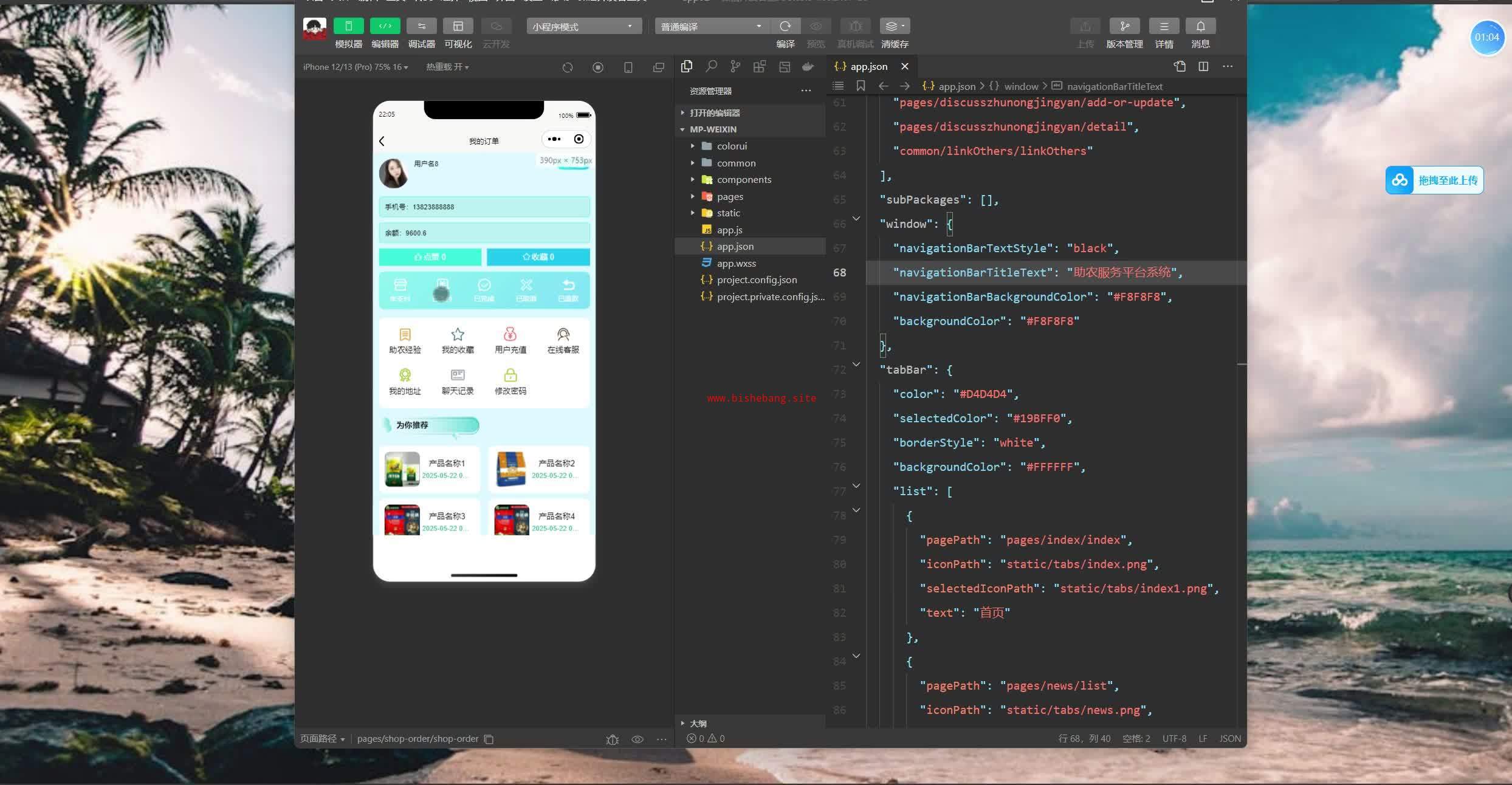
Task: Click product 1 thumbnail in recommendations
Action: [402, 469]
